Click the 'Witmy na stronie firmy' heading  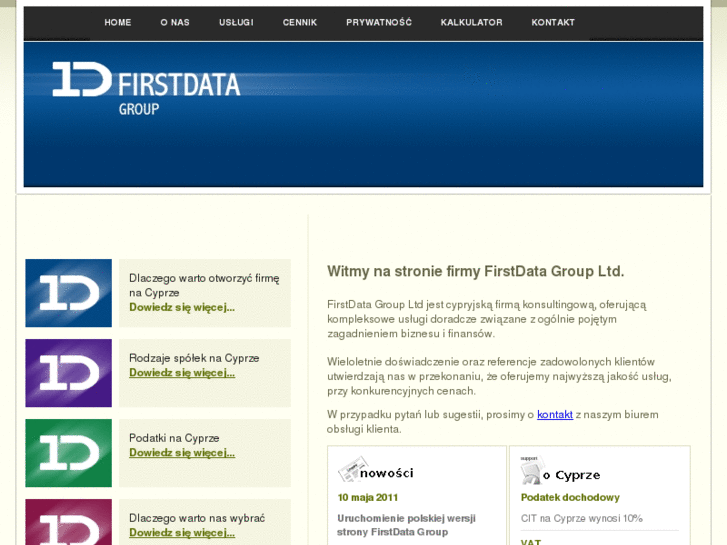(476, 271)
